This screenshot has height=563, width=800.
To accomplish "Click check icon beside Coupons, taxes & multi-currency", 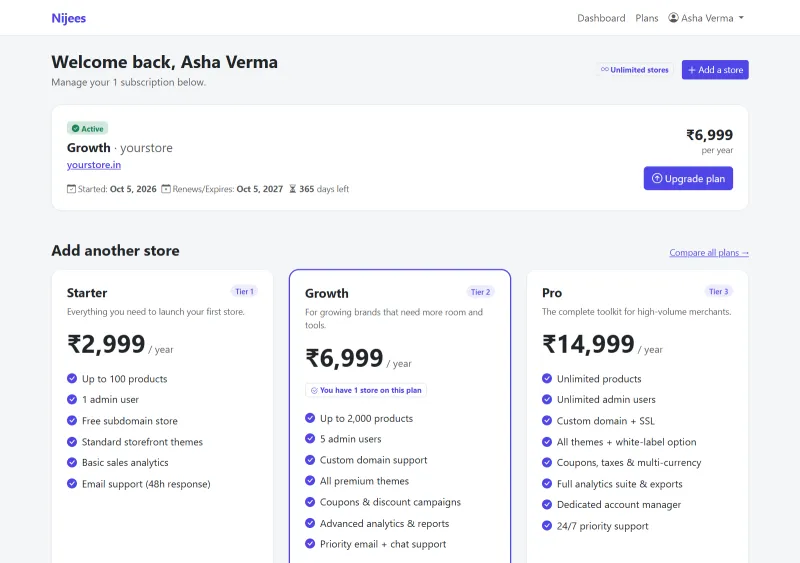I will click(x=547, y=462).
